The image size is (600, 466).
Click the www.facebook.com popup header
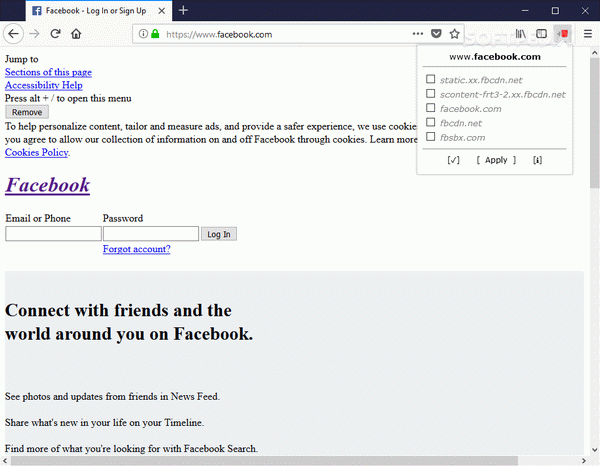pos(495,57)
